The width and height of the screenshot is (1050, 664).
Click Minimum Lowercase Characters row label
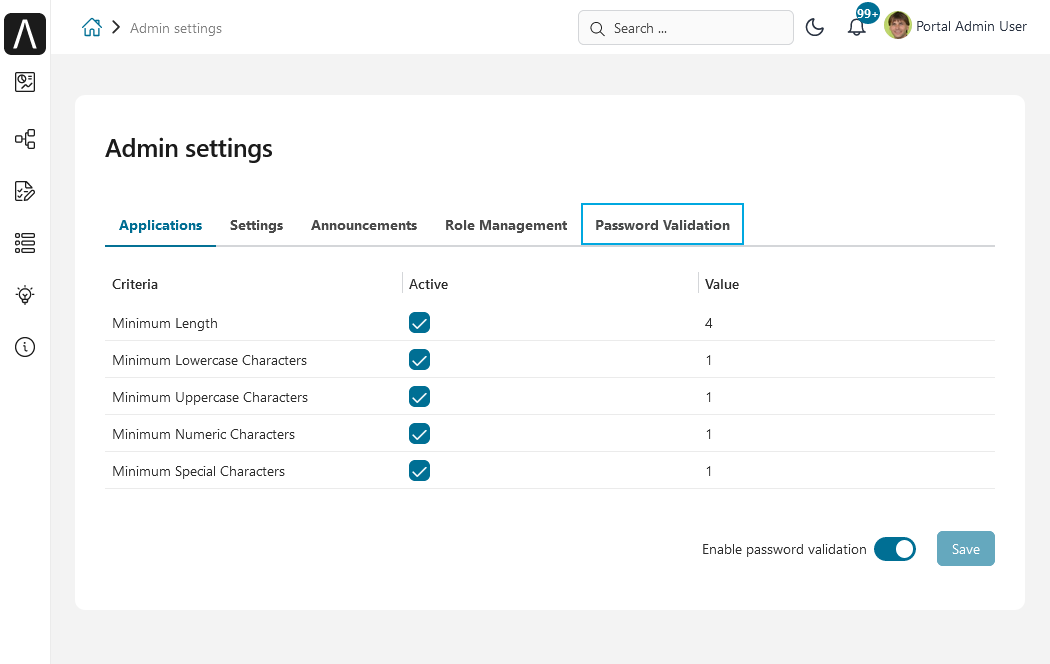(209, 360)
